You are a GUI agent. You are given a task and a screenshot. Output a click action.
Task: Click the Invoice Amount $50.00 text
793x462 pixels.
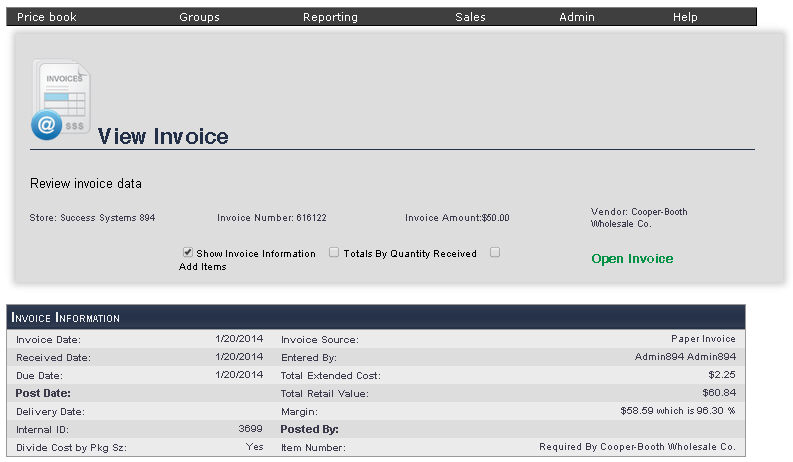[457, 217]
